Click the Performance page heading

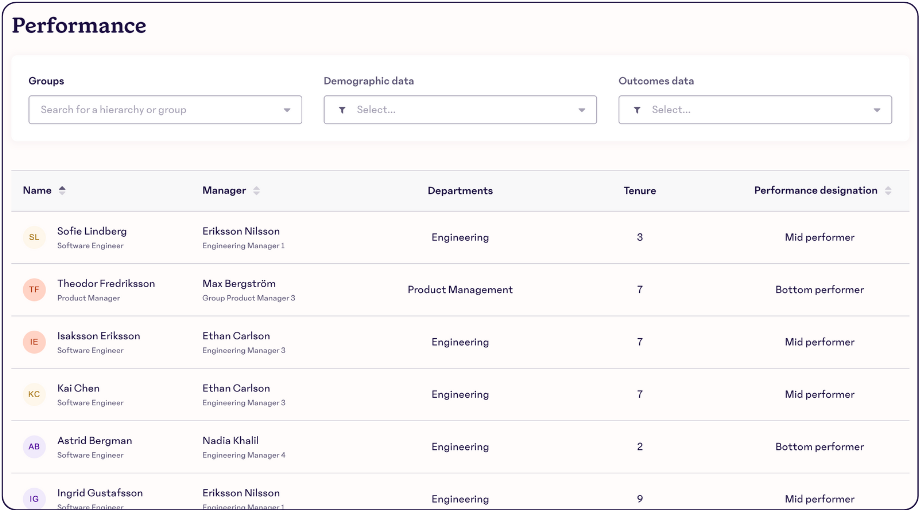tap(79, 25)
